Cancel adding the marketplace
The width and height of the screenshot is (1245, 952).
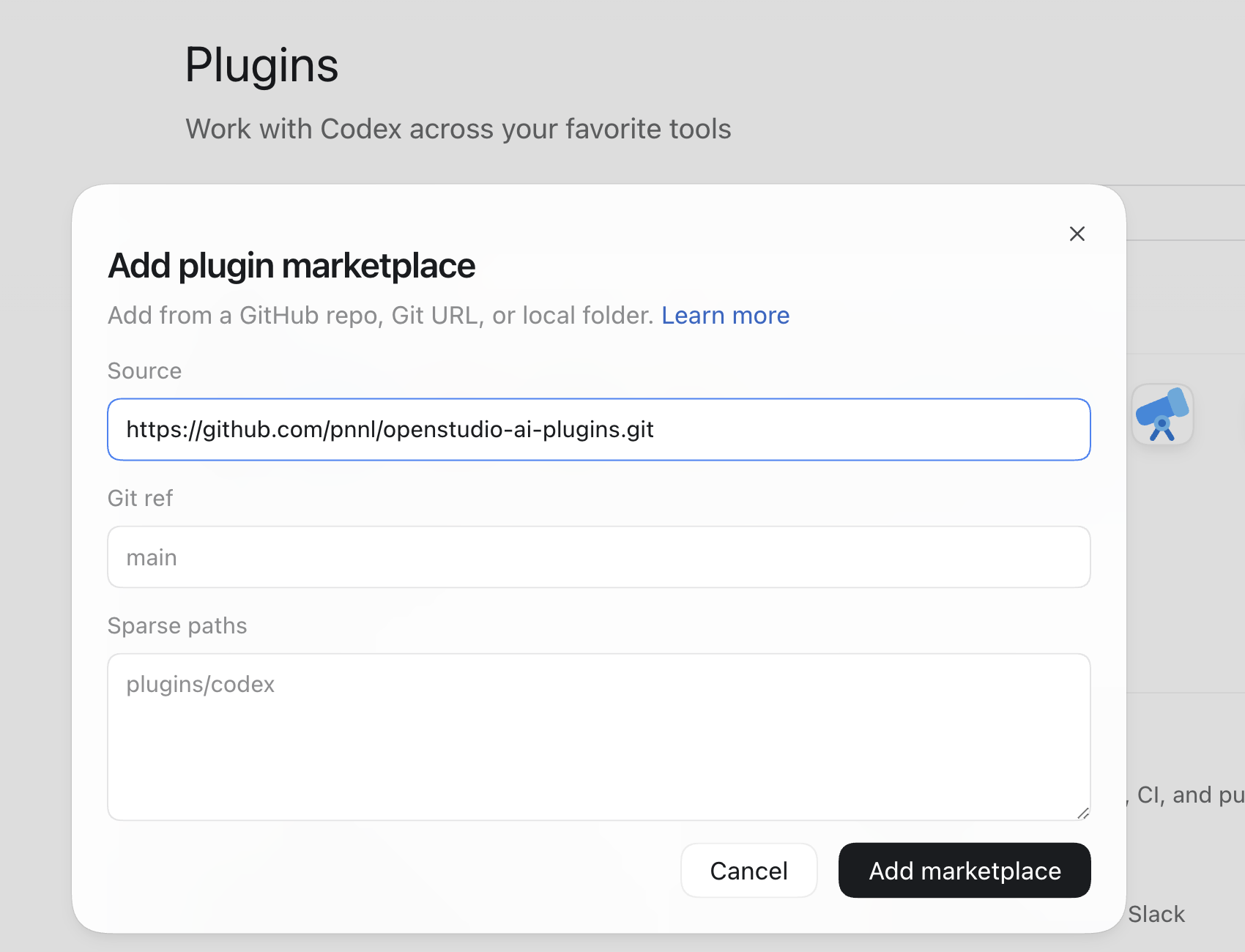click(x=748, y=870)
